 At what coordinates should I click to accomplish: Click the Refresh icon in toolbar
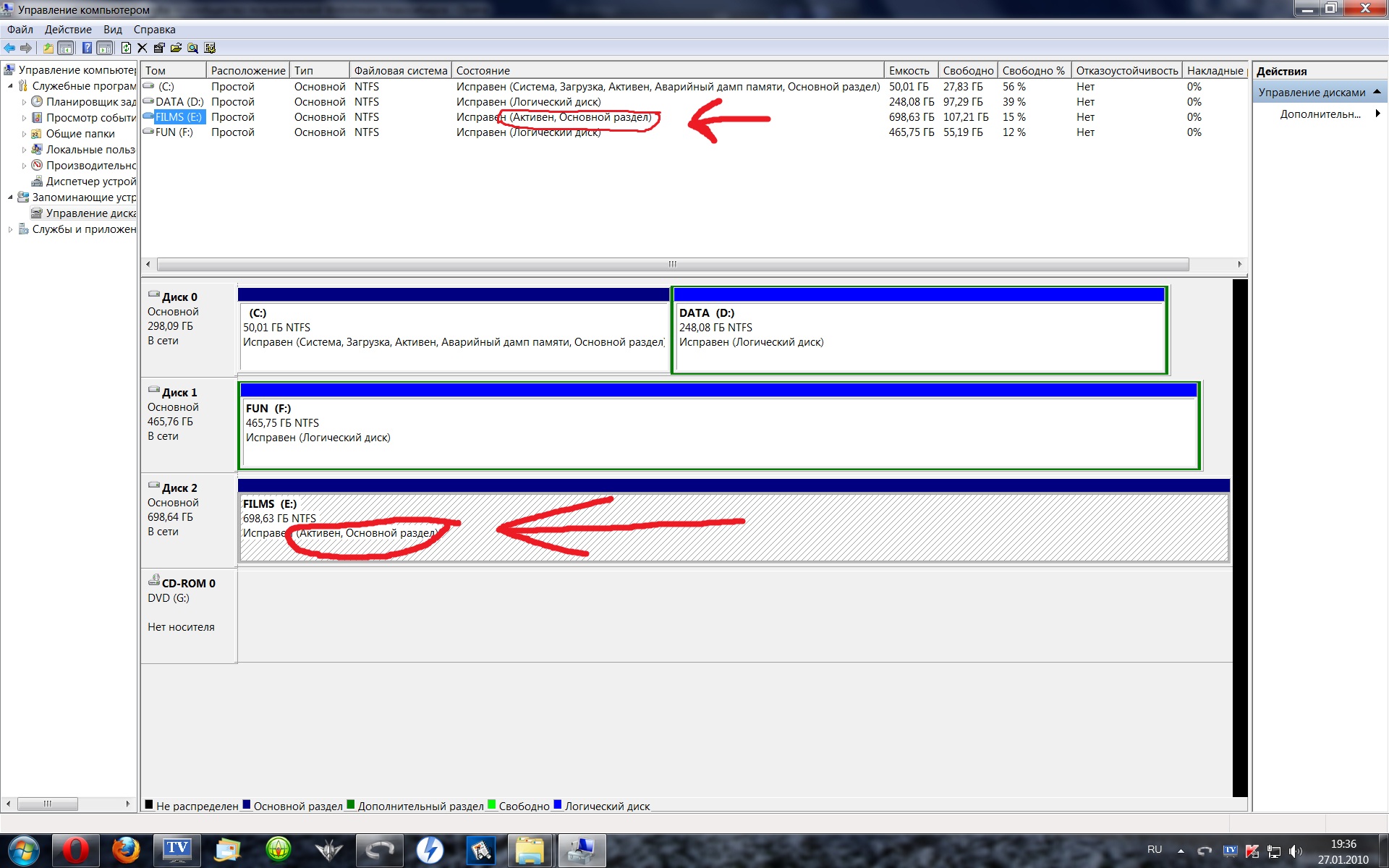coord(126,48)
